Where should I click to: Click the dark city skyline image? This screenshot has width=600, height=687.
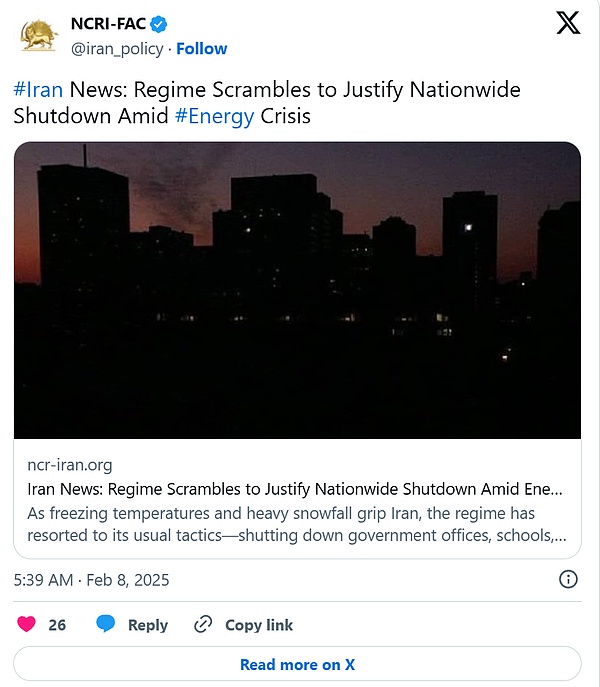click(x=297, y=290)
